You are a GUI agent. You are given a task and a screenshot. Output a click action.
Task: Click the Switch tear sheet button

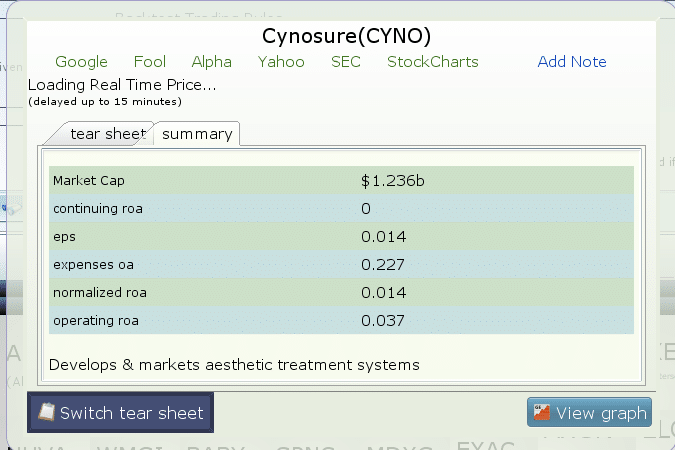[121, 413]
